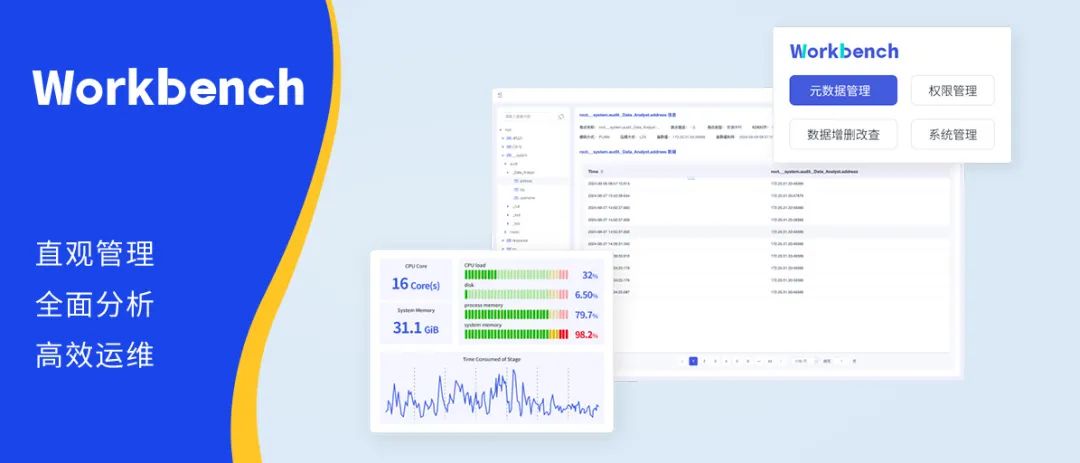Click the root.__system.audit._Data_Analyst.address column header
The image size is (1080, 463).
point(814,172)
